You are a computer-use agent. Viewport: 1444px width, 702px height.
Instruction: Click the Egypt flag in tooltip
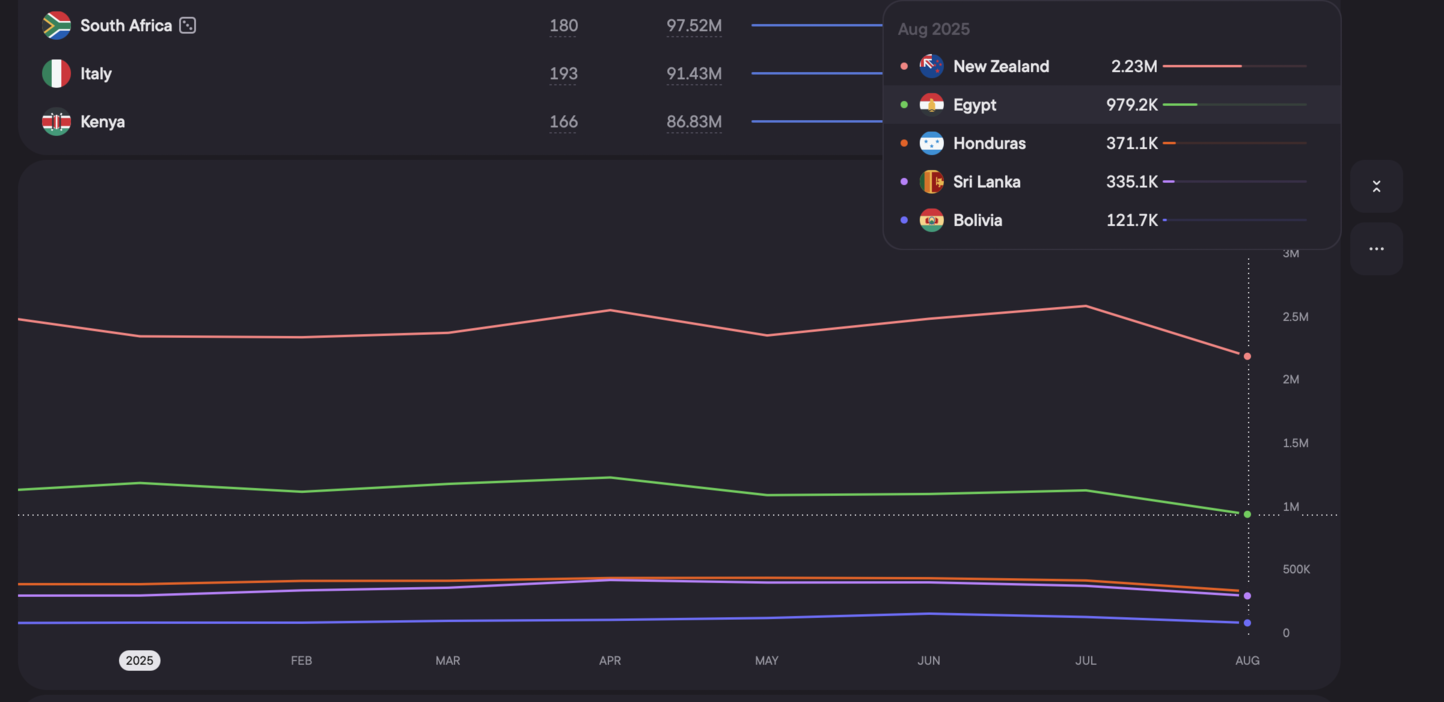tap(931, 105)
